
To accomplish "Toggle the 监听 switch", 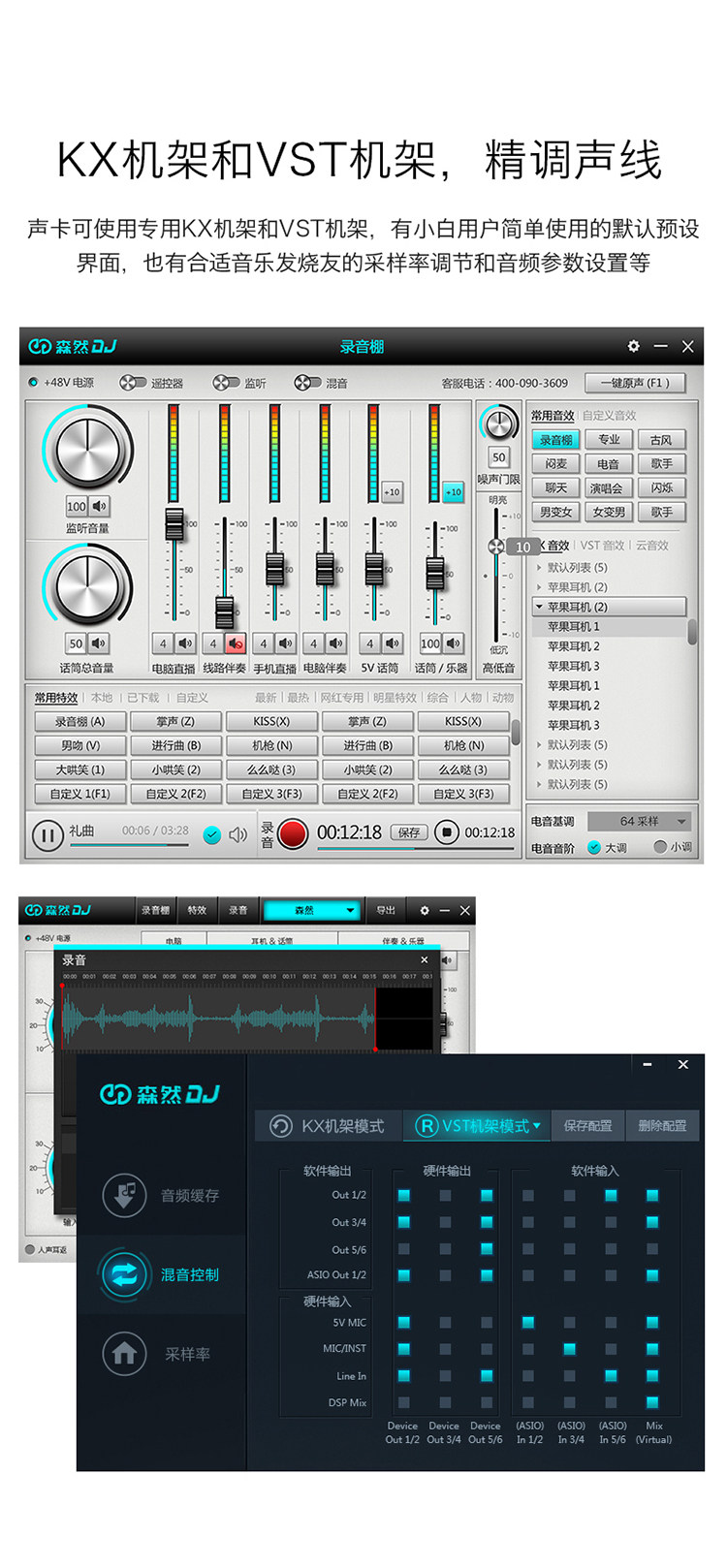I will (x=226, y=383).
